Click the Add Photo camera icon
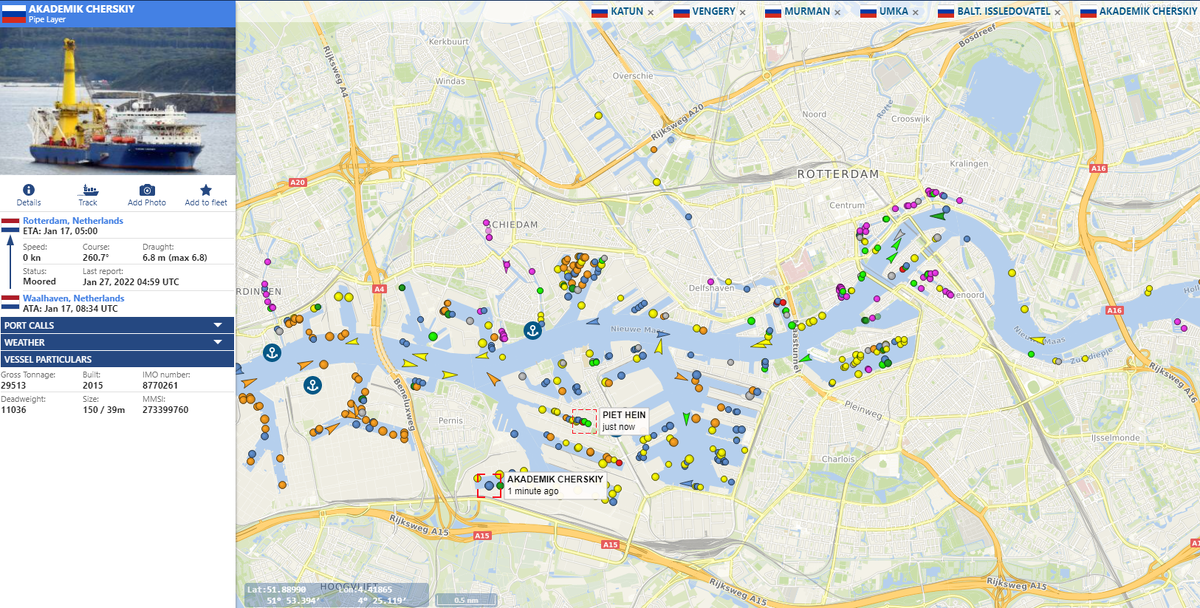1200x608 pixels. [x=147, y=189]
